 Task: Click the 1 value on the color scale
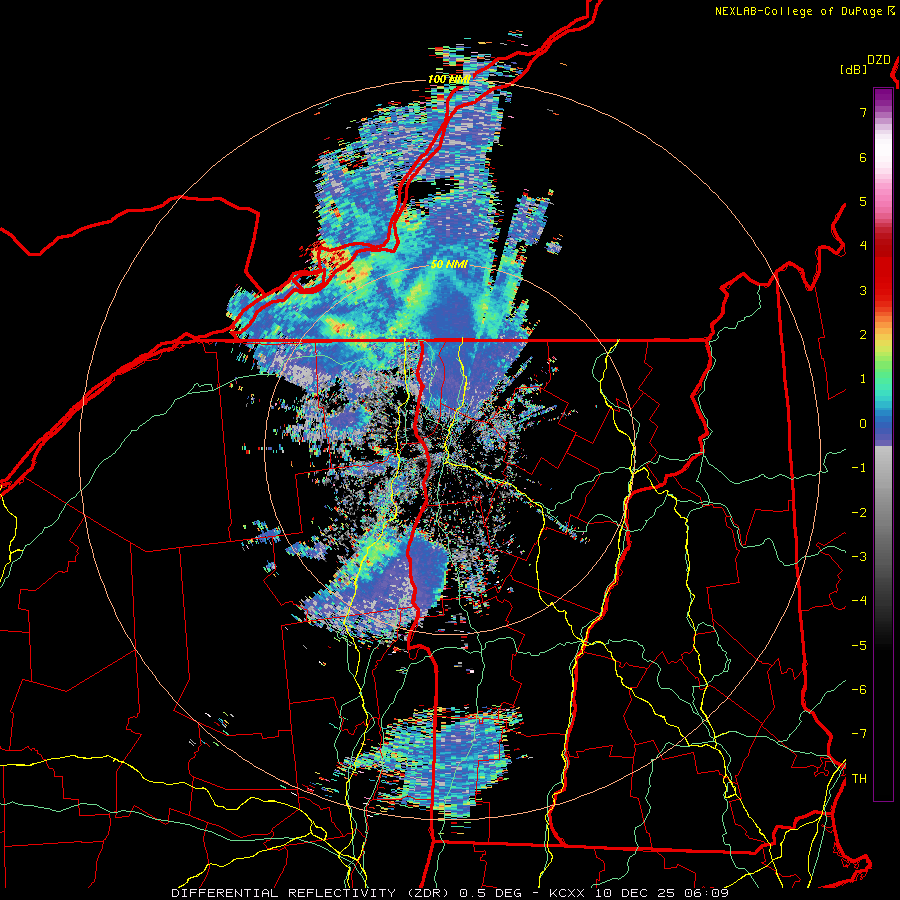click(863, 379)
